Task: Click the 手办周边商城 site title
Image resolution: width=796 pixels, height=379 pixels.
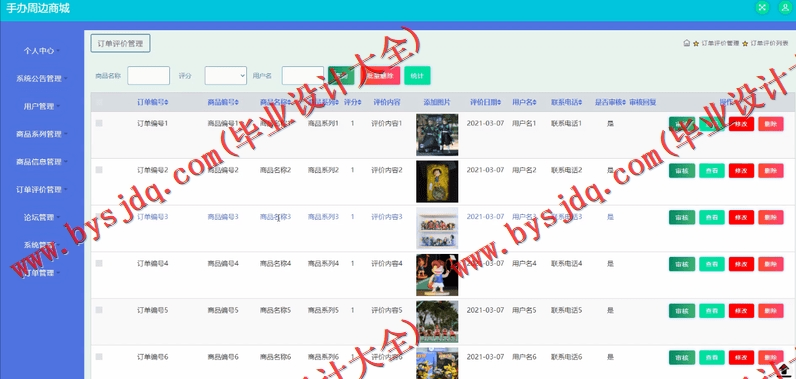Action: pos(38,9)
